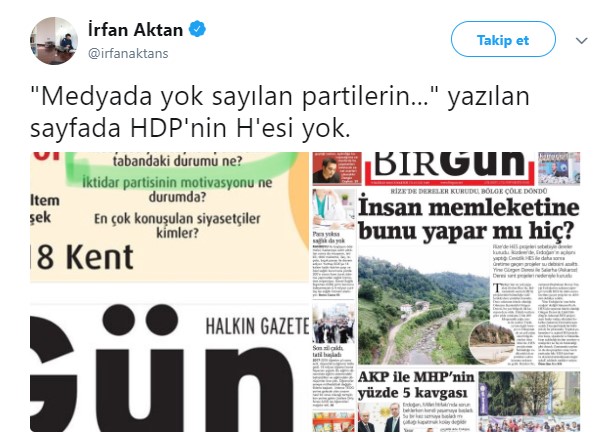
Task: Click 'En çok konuşulan siyasetçiler kimler?' text
Action: pos(177,226)
